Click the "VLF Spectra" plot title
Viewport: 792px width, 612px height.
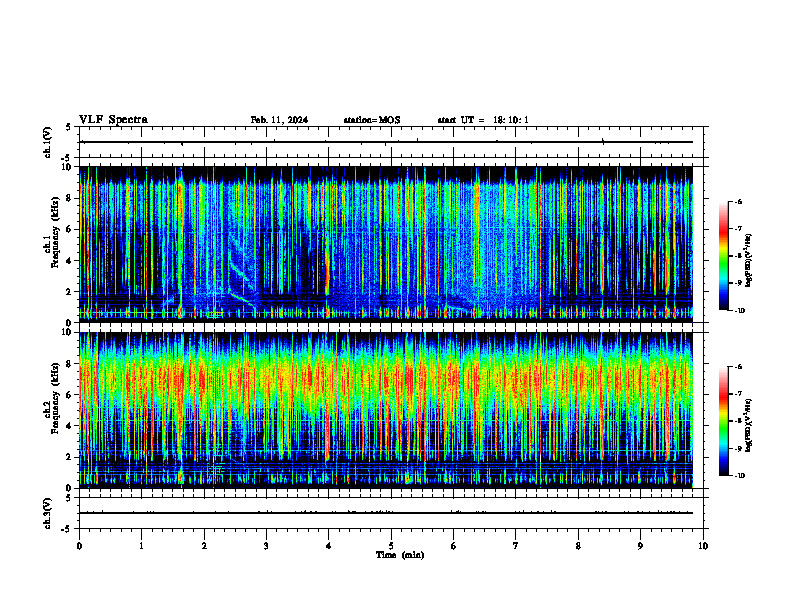tap(113, 120)
